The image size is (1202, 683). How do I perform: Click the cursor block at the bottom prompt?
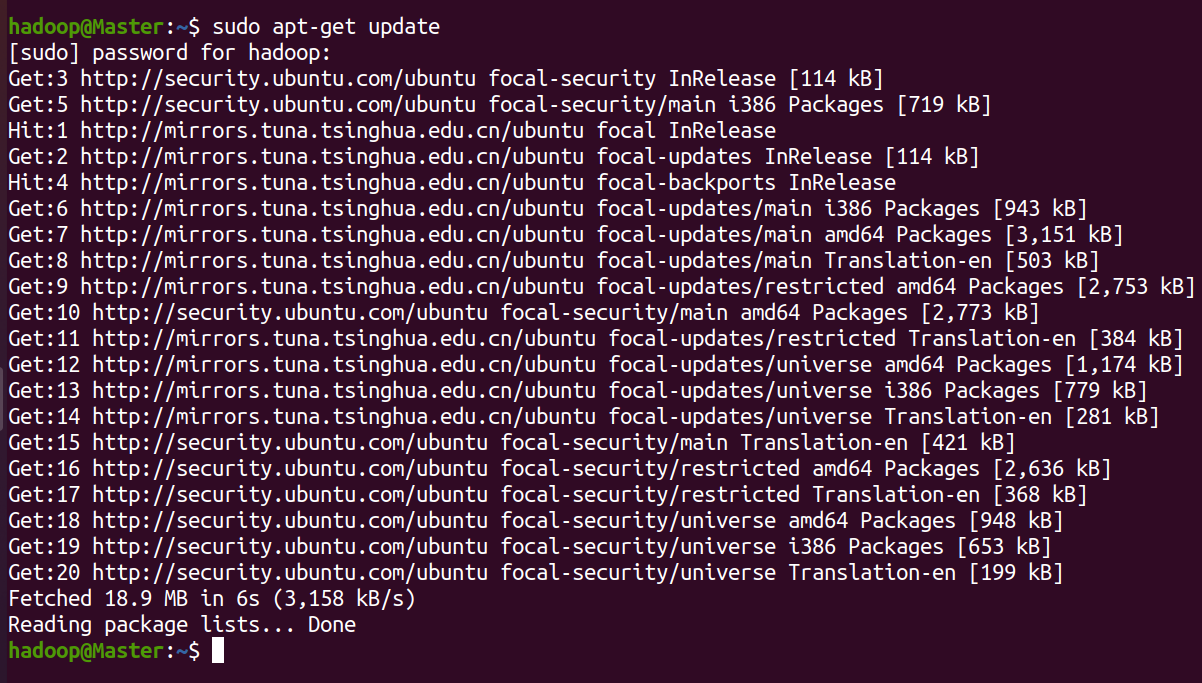click(218, 651)
